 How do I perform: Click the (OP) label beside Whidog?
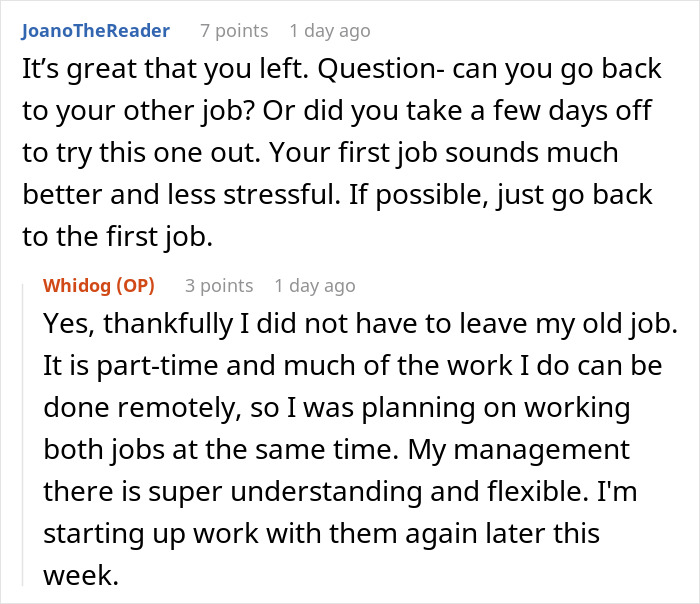tap(135, 286)
